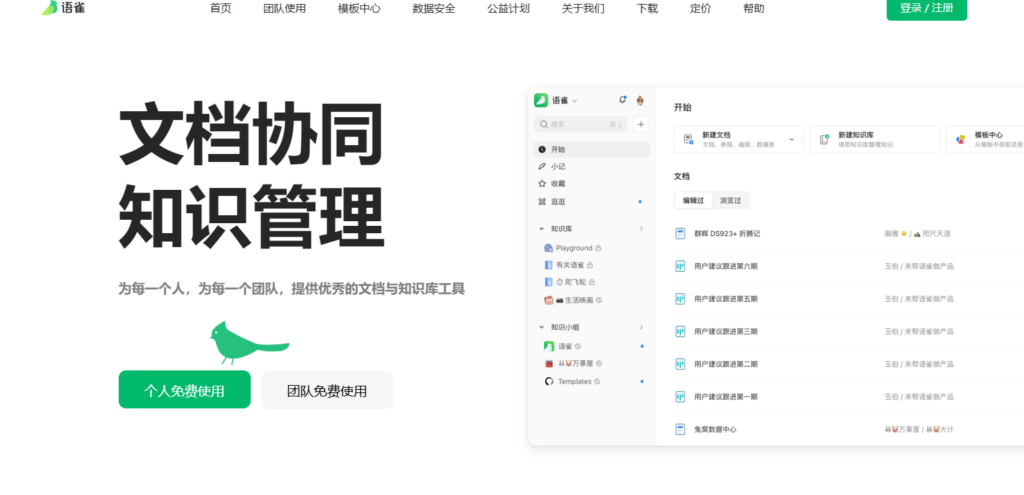Click the green bird illustration above the button
Screen dimensions: 1024x495
(249, 343)
